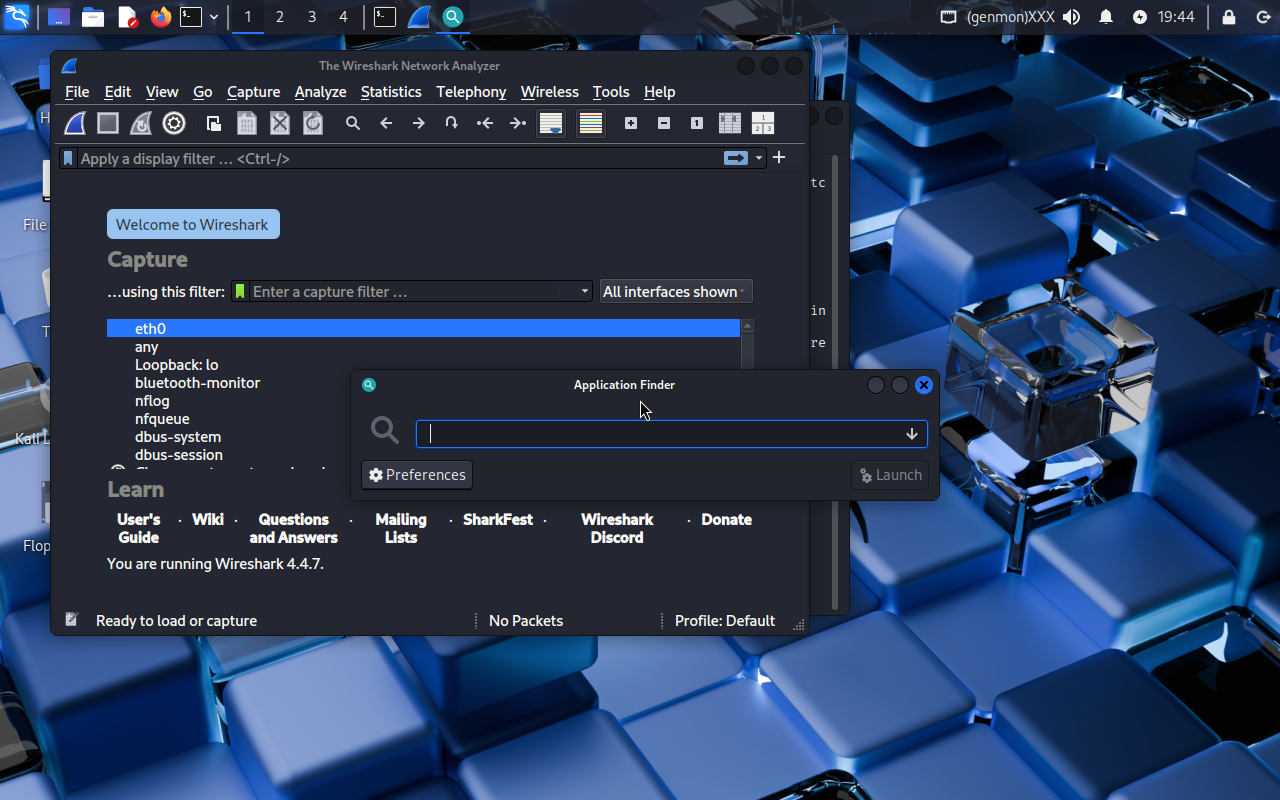Click the capture filter input field

tap(413, 291)
